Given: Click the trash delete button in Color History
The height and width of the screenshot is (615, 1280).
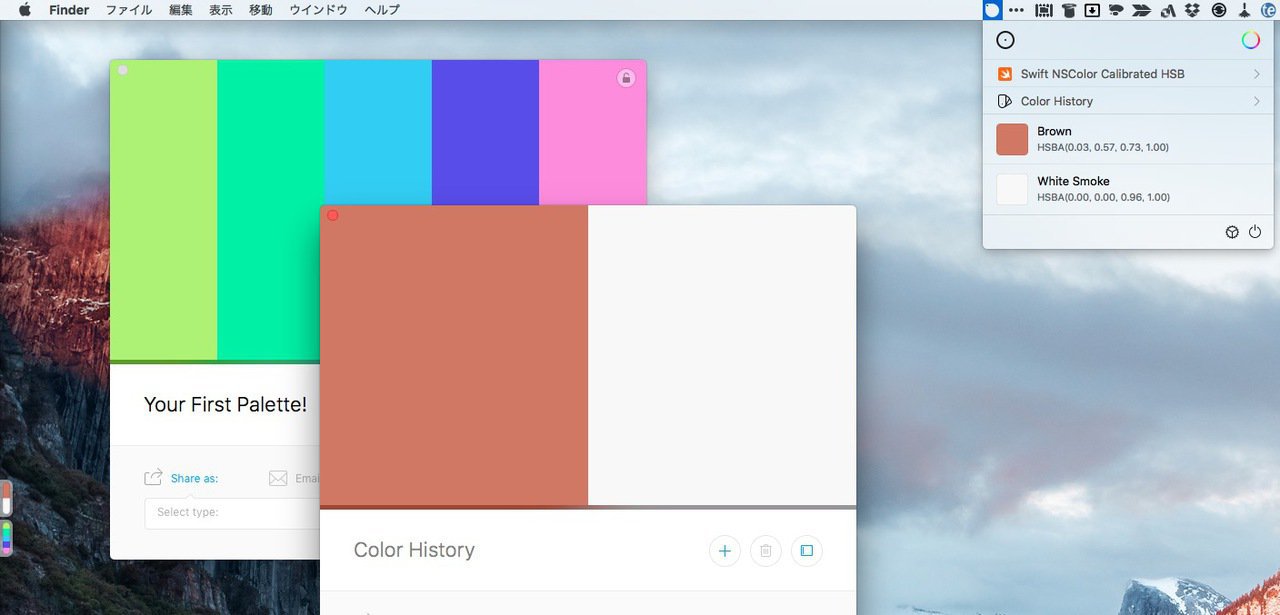Looking at the screenshot, I should point(766,551).
